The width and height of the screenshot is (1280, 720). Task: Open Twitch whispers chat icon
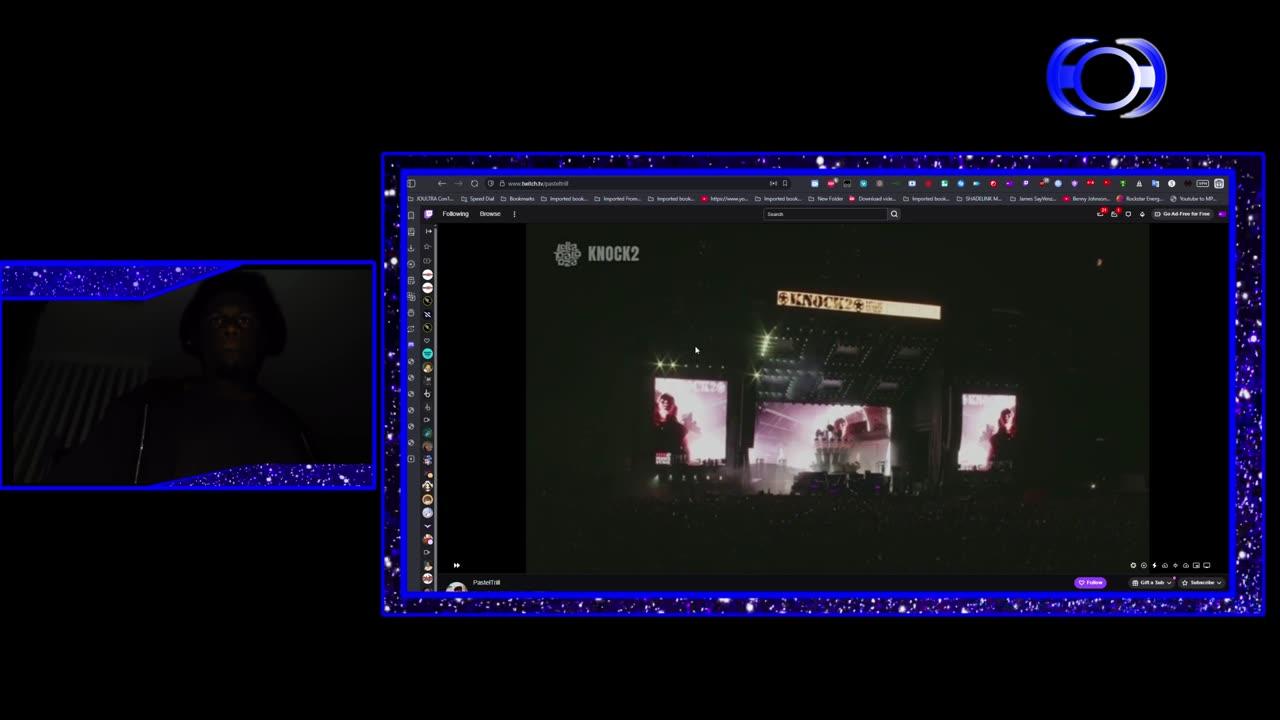click(x=1128, y=214)
